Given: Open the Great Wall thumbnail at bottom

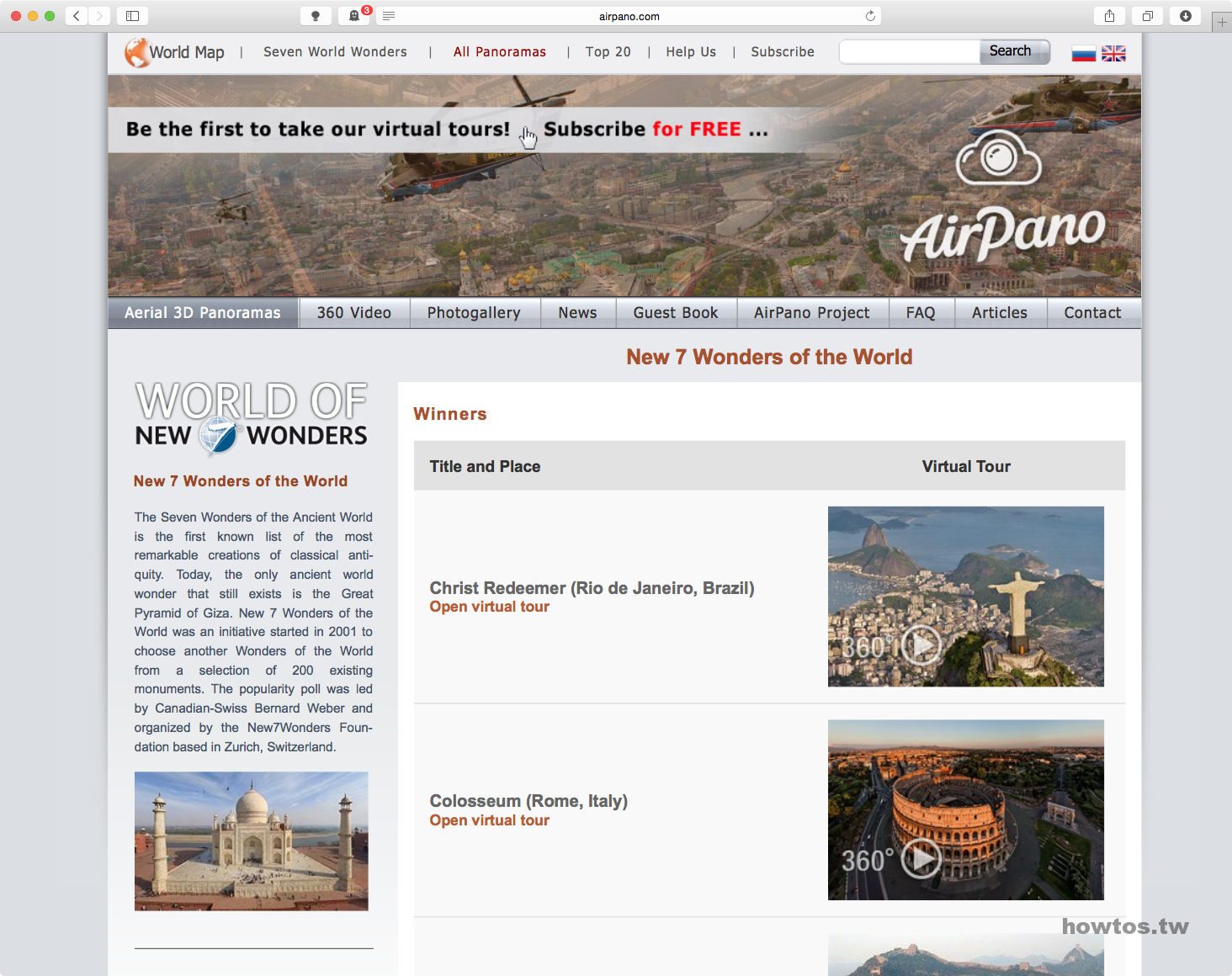Looking at the screenshot, I should [x=966, y=955].
